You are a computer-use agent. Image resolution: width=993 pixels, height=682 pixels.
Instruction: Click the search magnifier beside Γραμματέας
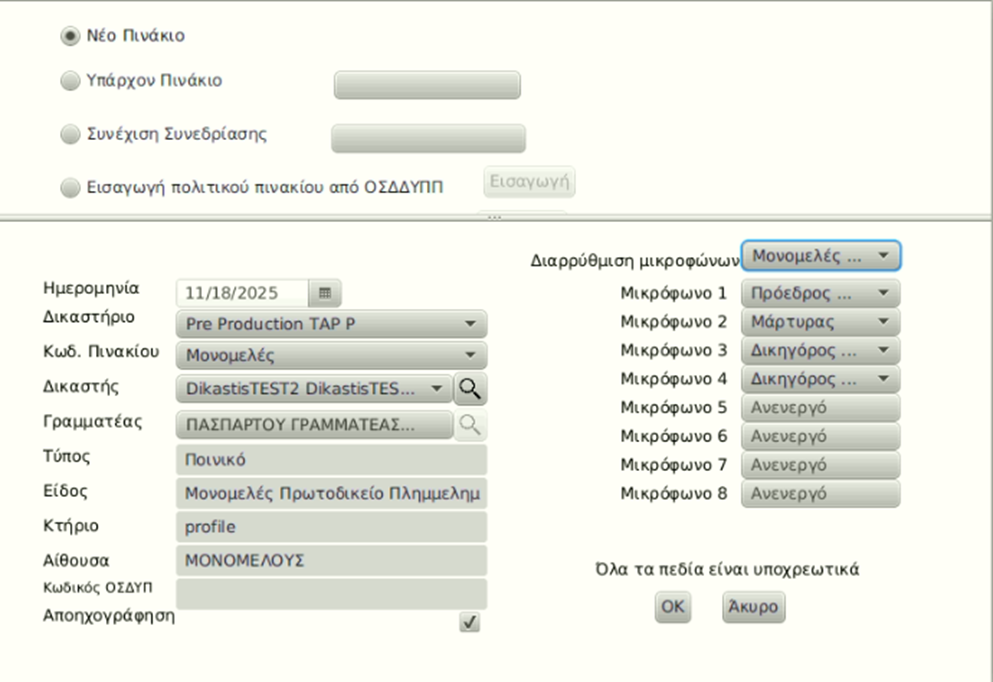[469, 425]
